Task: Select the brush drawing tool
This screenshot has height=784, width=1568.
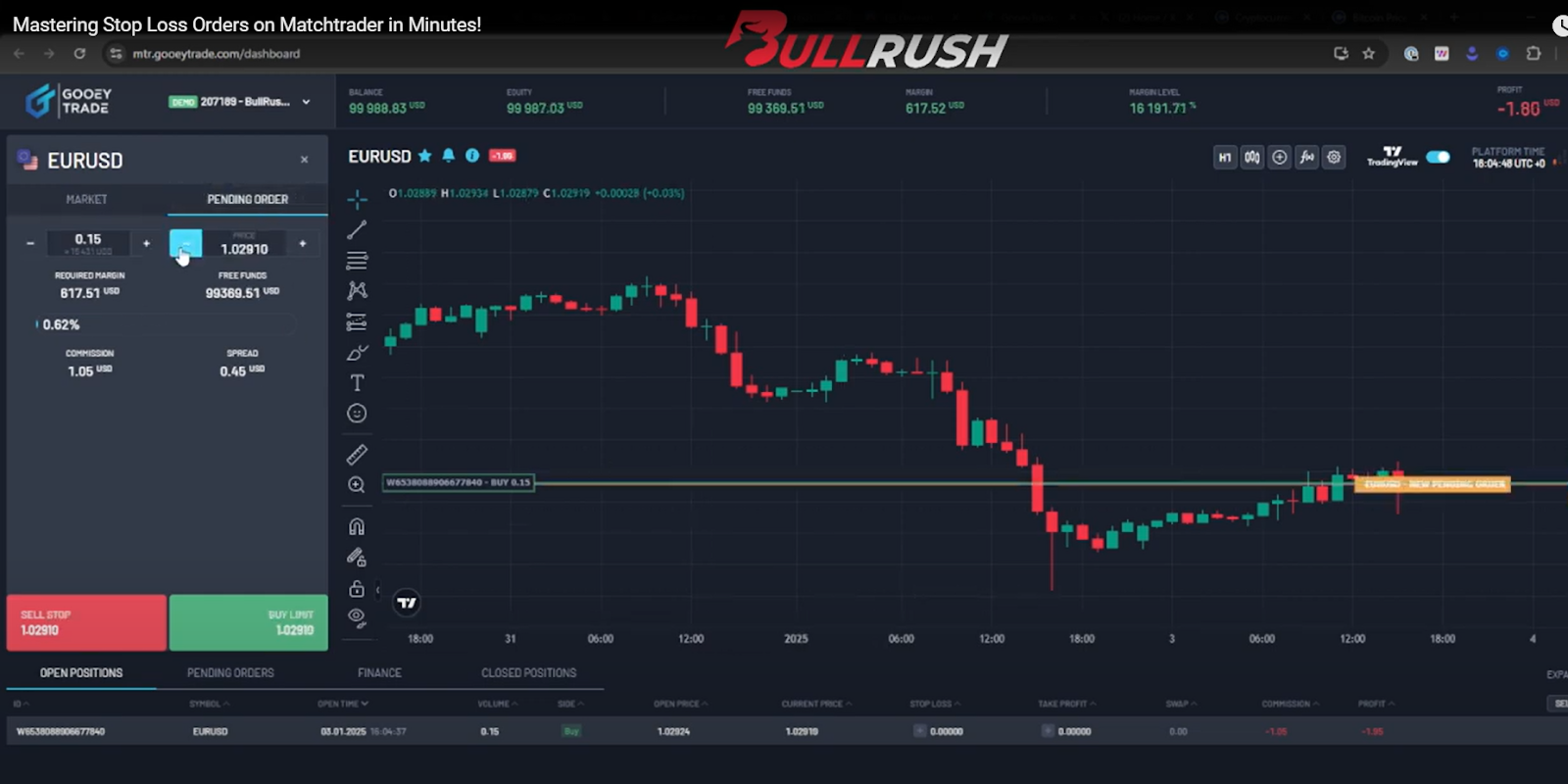Action: [357, 353]
